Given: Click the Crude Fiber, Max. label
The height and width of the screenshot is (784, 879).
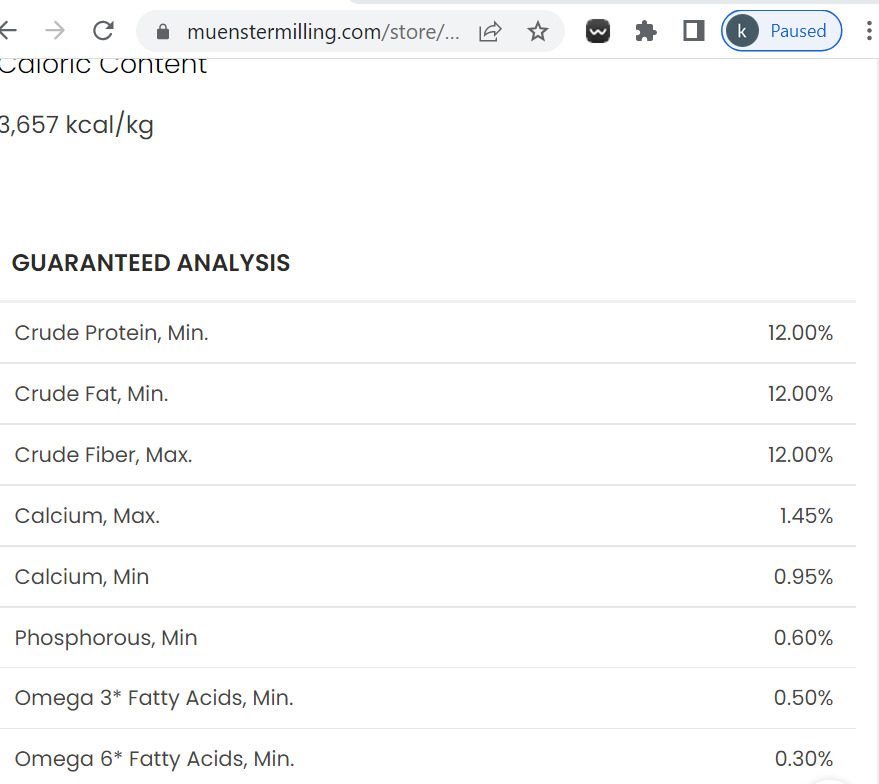Looking at the screenshot, I should 103,455.
